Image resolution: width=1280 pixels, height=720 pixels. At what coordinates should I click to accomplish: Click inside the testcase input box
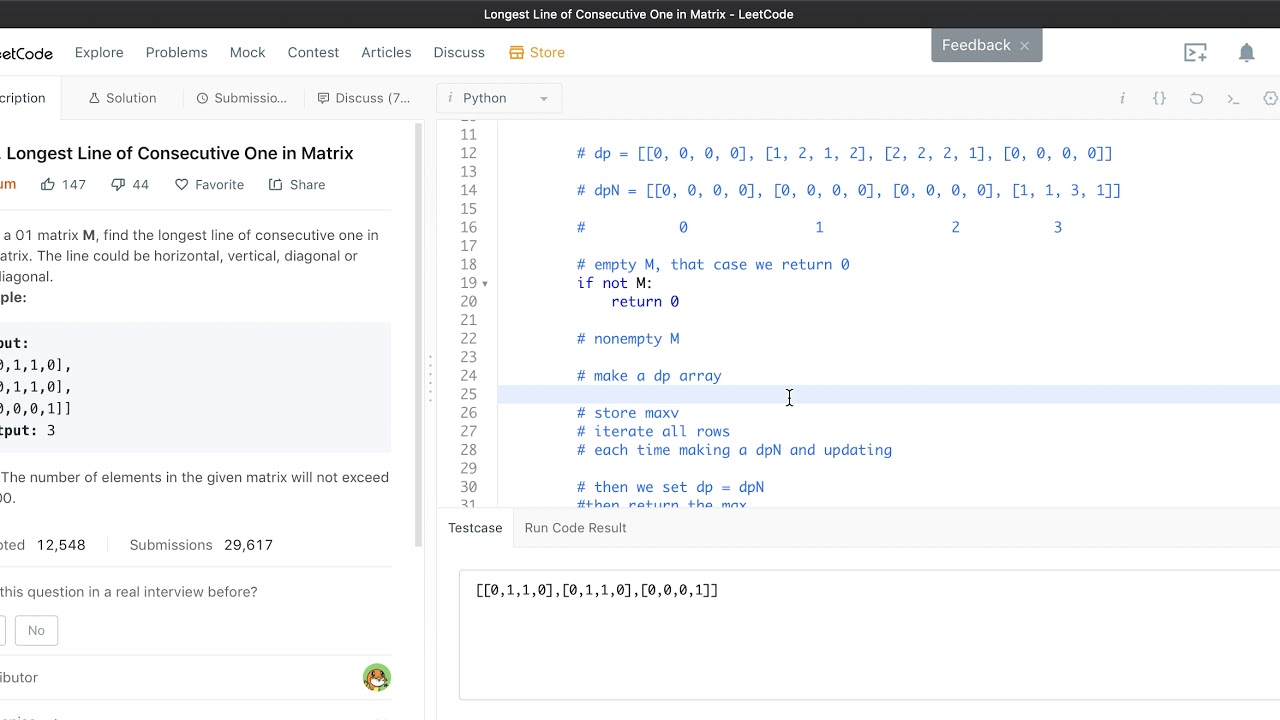(x=869, y=634)
